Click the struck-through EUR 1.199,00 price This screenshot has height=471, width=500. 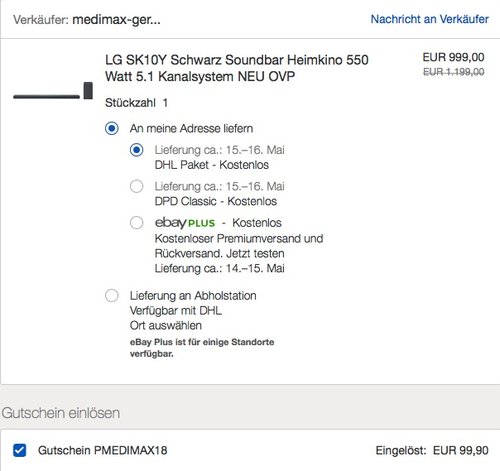[x=453, y=72]
